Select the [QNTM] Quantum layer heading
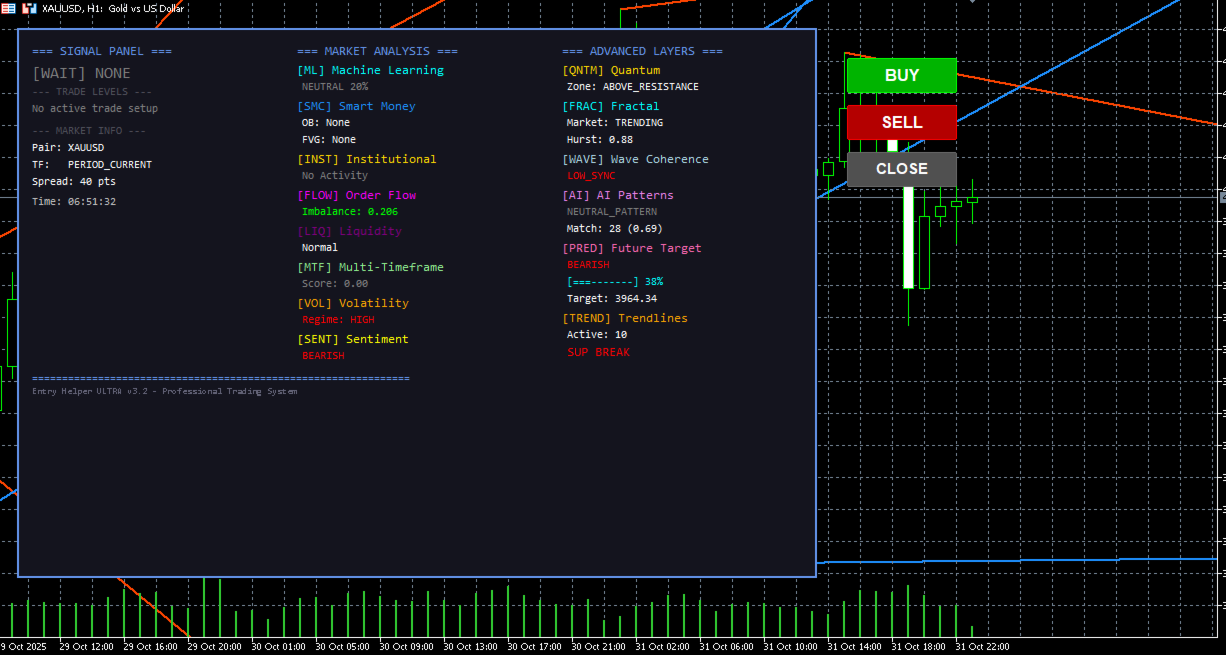 [x=611, y=70]
